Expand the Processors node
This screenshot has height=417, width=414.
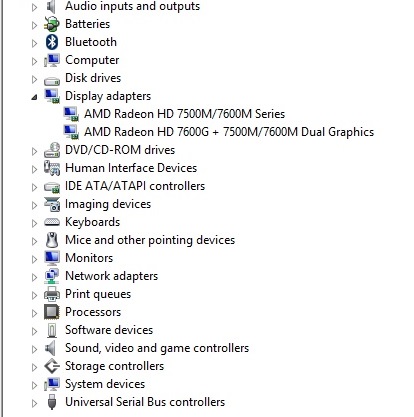[x=34, y=313]
